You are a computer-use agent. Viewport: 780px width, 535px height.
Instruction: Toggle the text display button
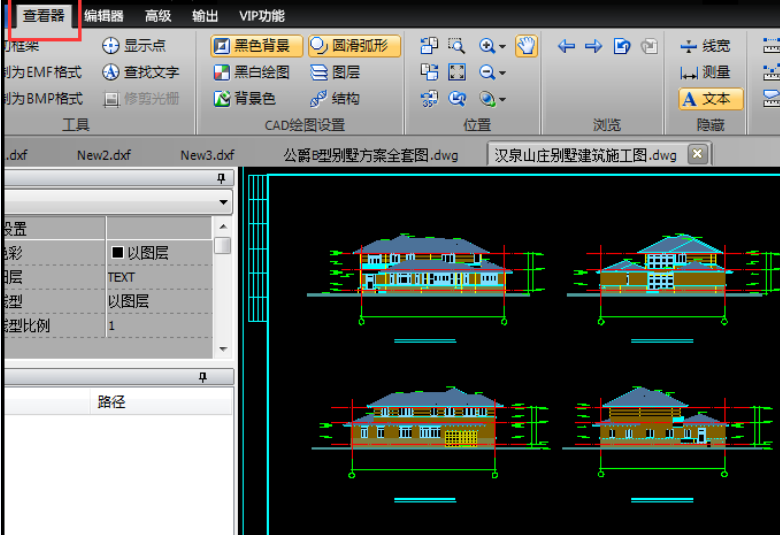point(710,99)
